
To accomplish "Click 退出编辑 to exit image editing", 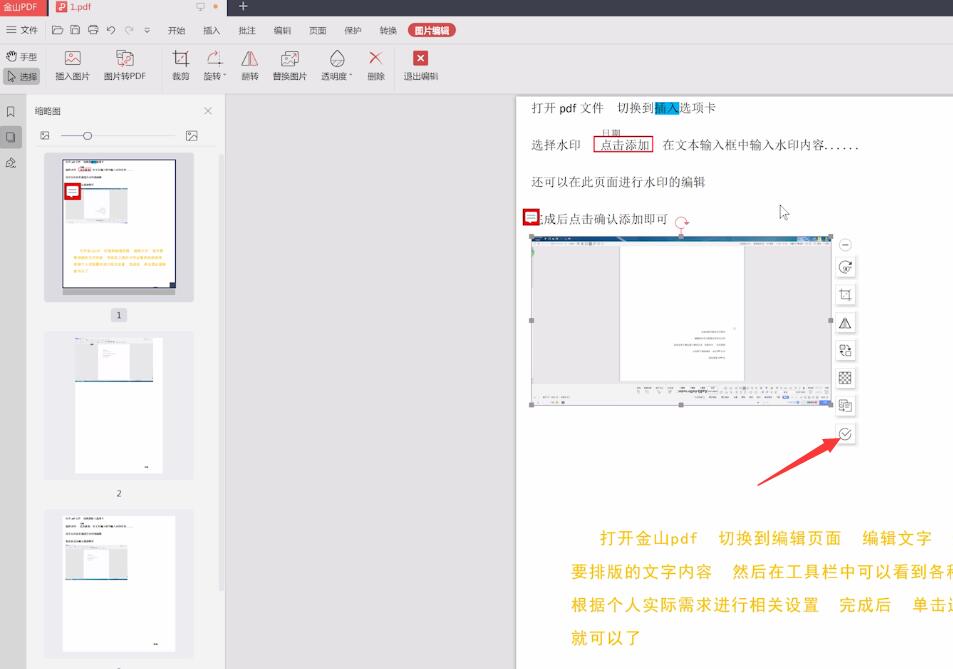I will pos(421,66).
